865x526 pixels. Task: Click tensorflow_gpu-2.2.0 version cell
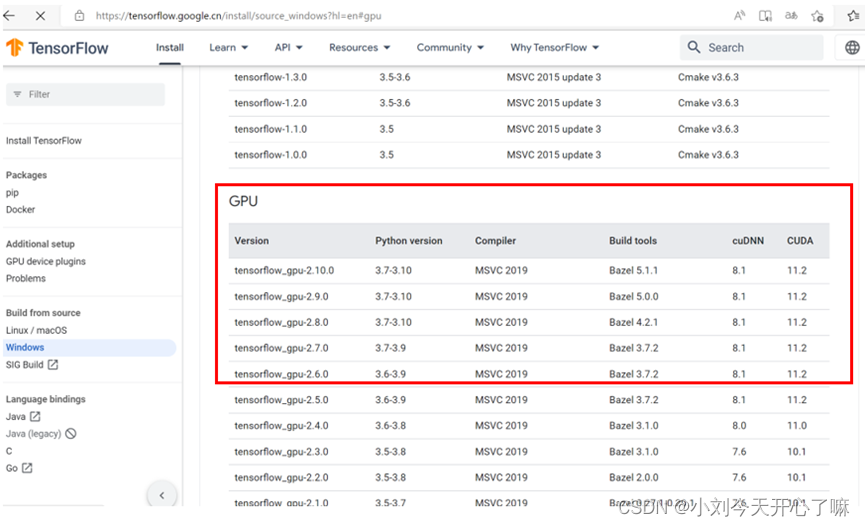(281, 477)
